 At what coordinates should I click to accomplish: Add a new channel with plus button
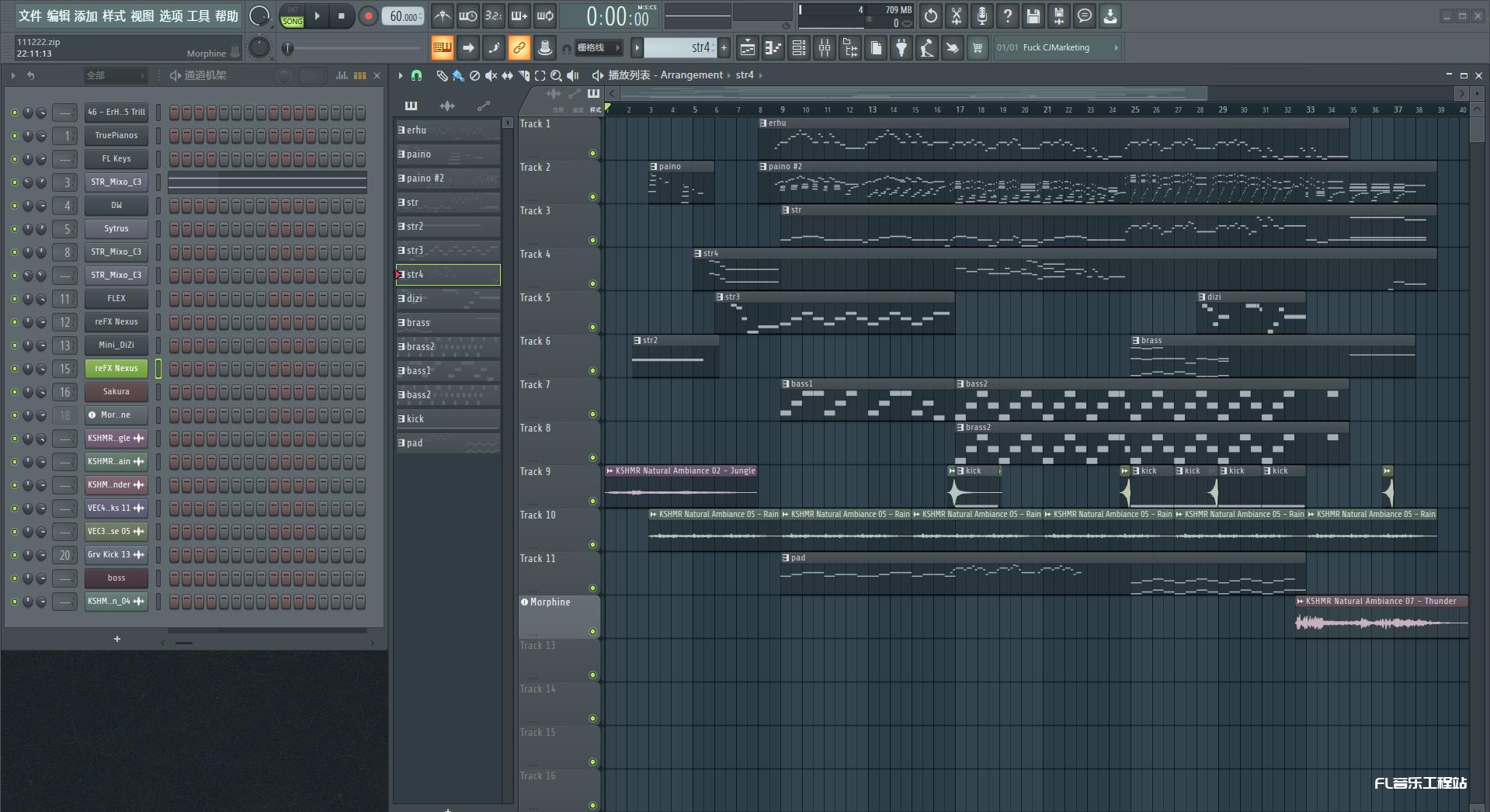(117, 639)
